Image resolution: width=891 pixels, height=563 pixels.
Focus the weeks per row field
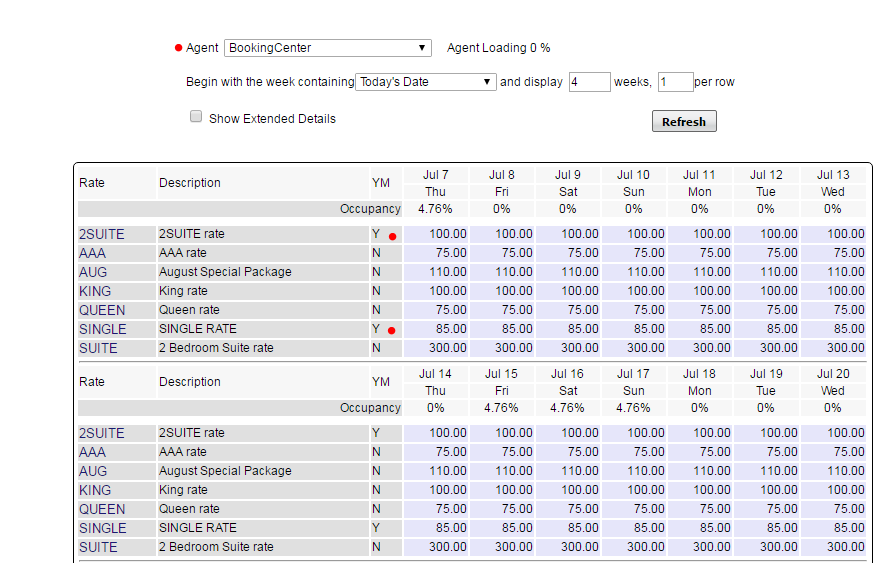[x=676, y=82]
